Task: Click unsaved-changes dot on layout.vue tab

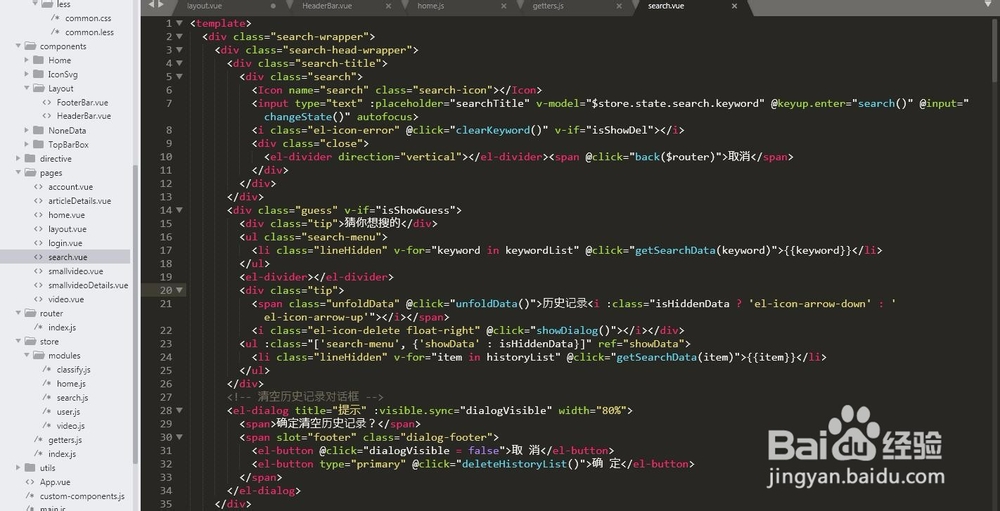Action: point(274,6)
